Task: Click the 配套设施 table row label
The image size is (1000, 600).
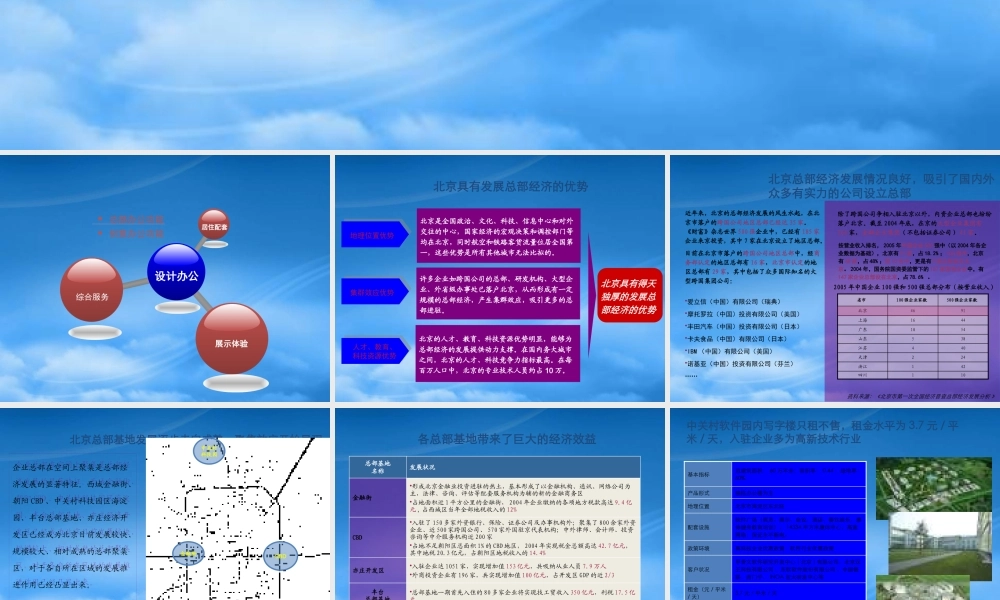Action: (708, 527)
